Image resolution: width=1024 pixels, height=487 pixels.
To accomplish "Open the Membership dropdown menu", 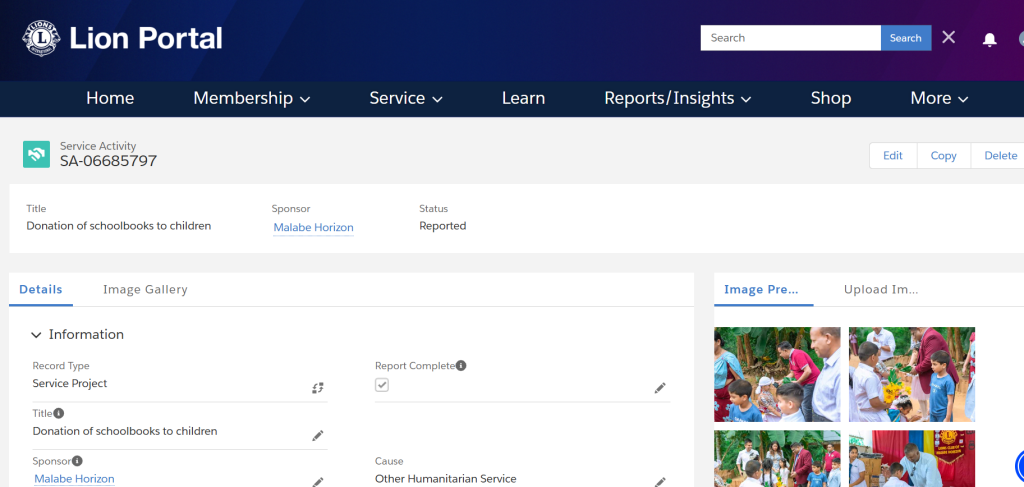I will tap(251, 99).
